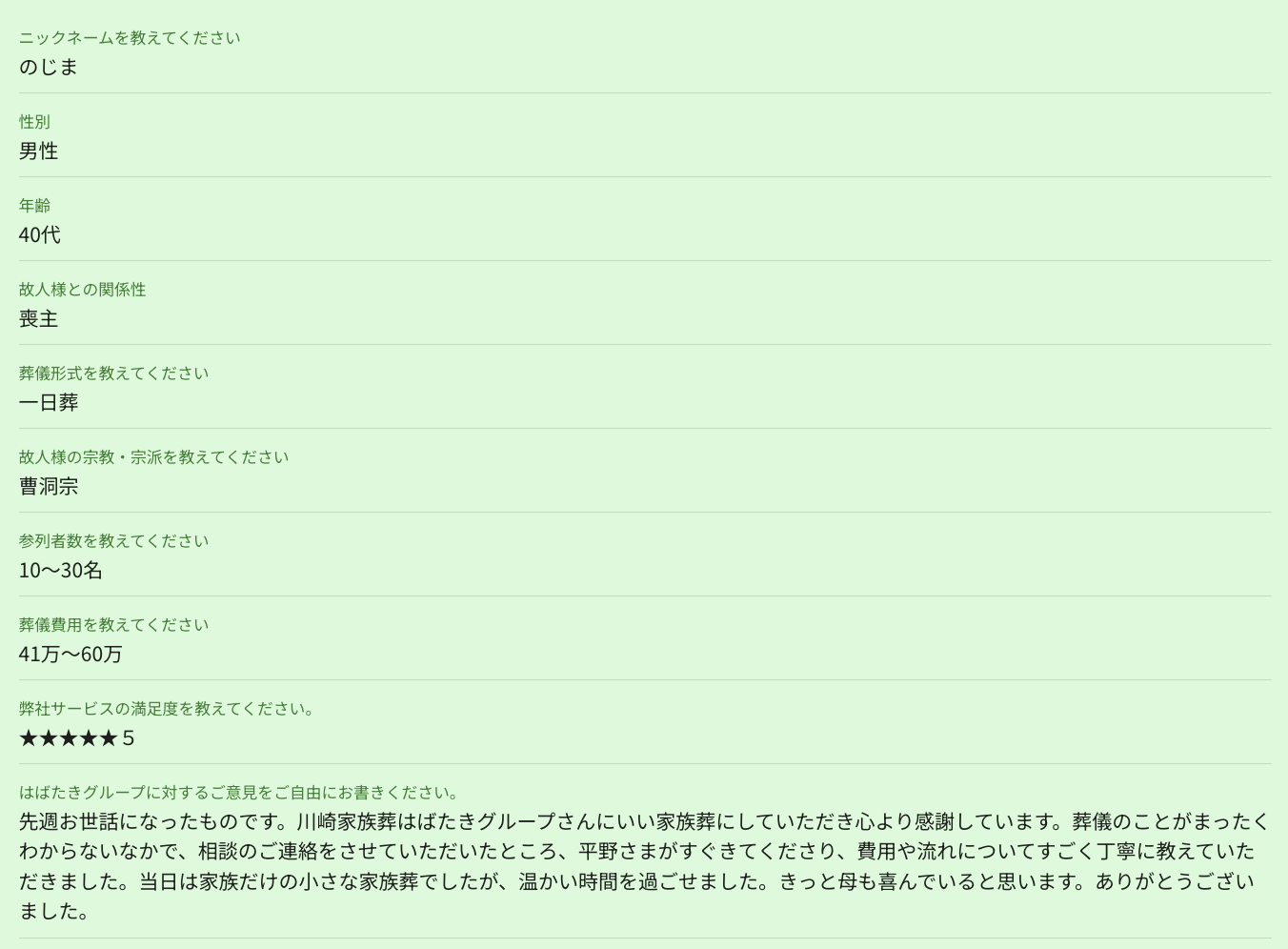Click the はばたきグループ opinion question label
The width and height of the screenshot is (1288, 949).
point(240,793)
